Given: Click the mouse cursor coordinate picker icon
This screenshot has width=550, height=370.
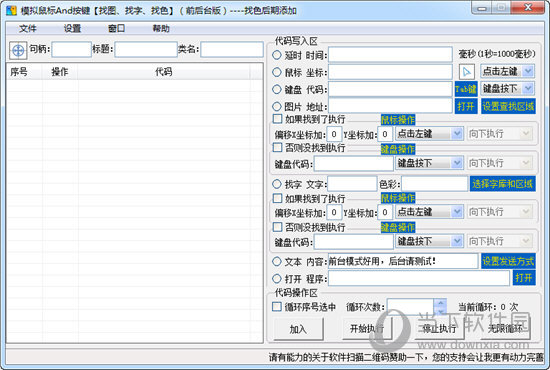Looking at the screenshot, I should (467, 72).
